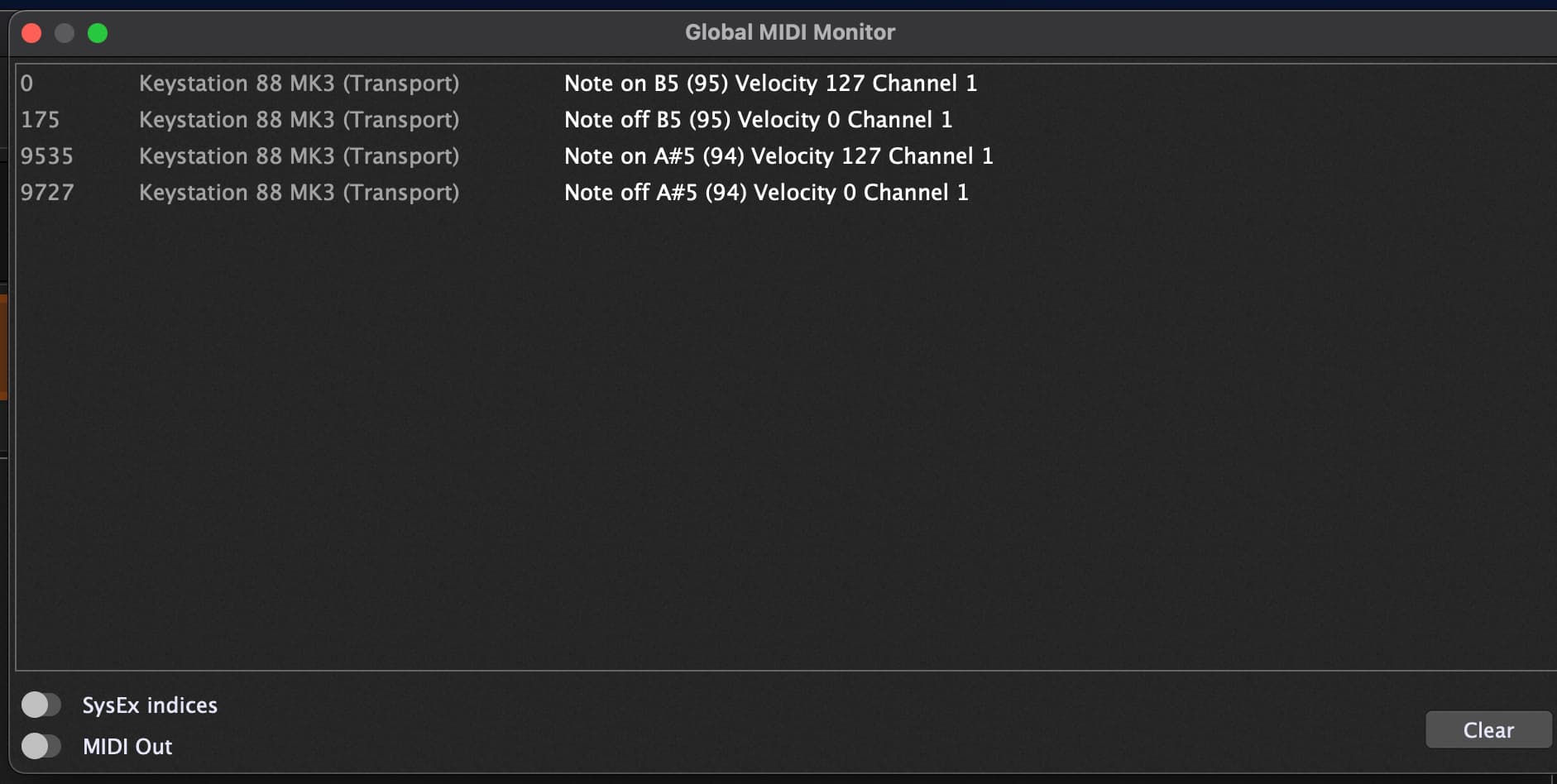The image size is (1557, 784).
Task: Click timestamp 9535 in the event list
Action: (47, 155)
